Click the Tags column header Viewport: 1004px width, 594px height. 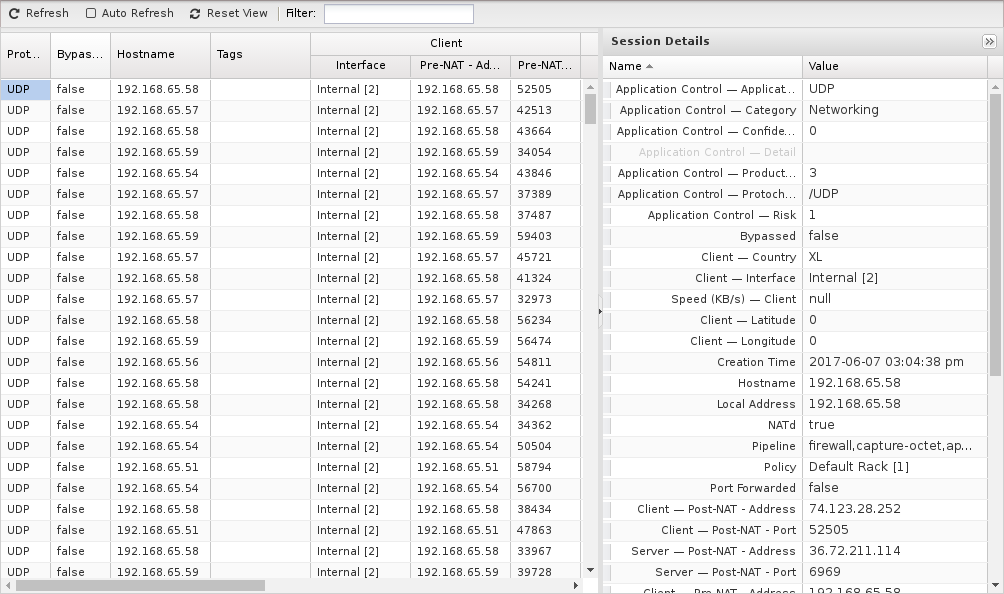[260, 54]
